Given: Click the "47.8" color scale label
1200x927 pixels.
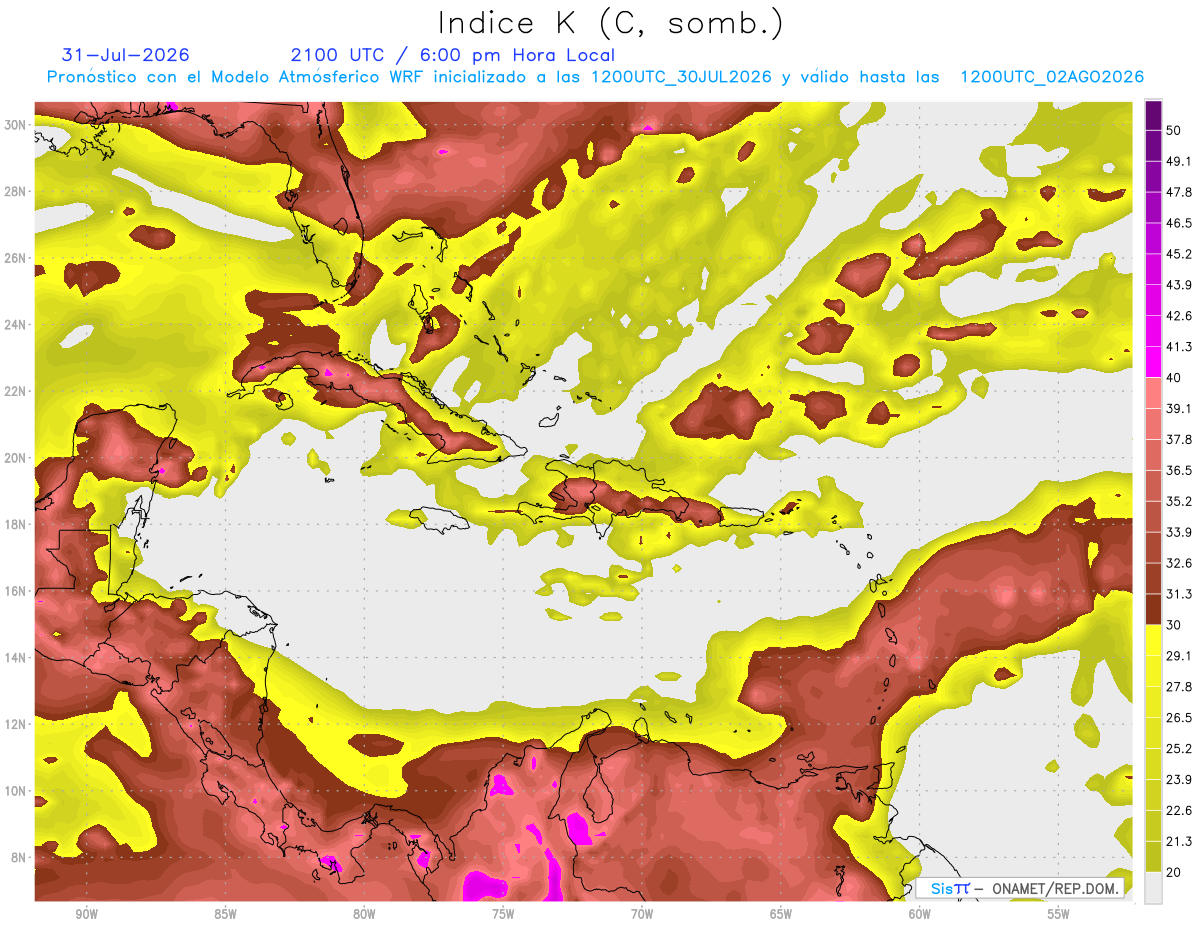Looking at the screenshot, I should [x=1179, y=193].
